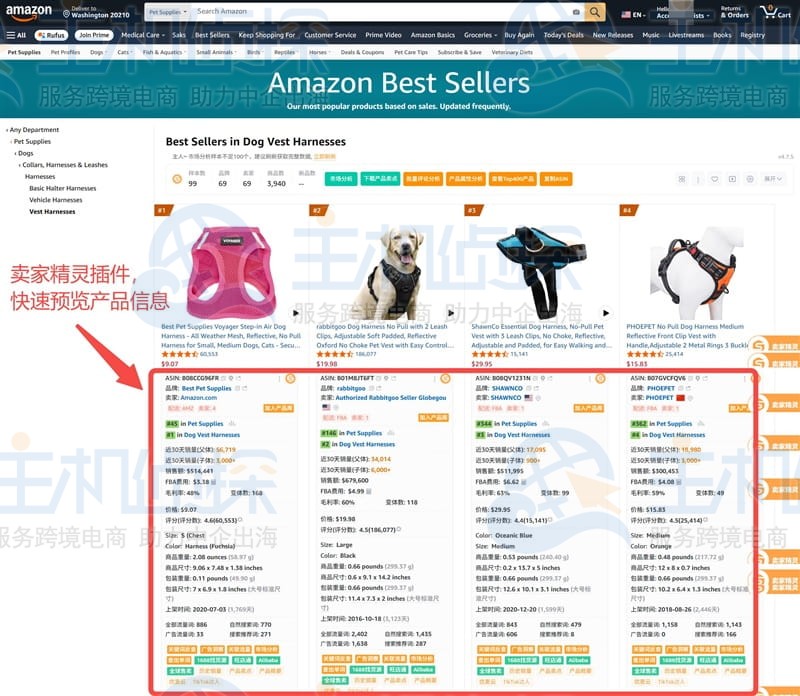Open the EN language dropdown
Image resolution: width=800 pixels, height=696 pixels.
[633, 15]
